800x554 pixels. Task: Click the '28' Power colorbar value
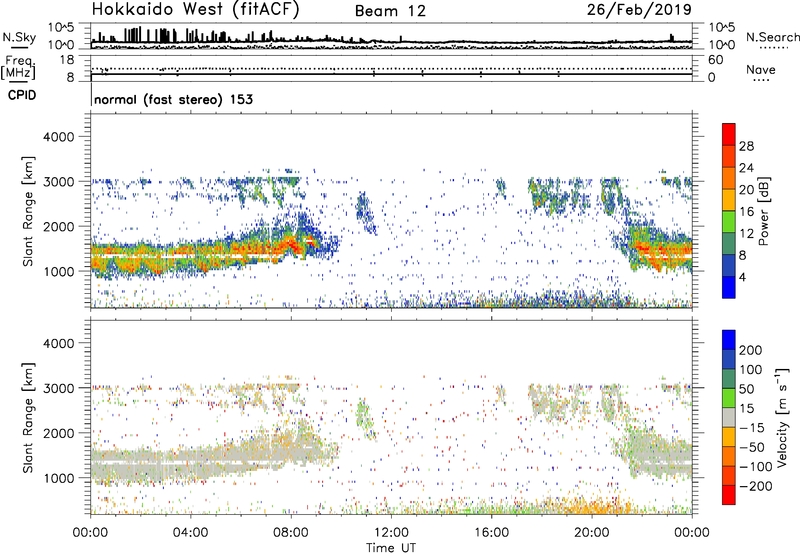pyautogui.click(x=746, y=146)
